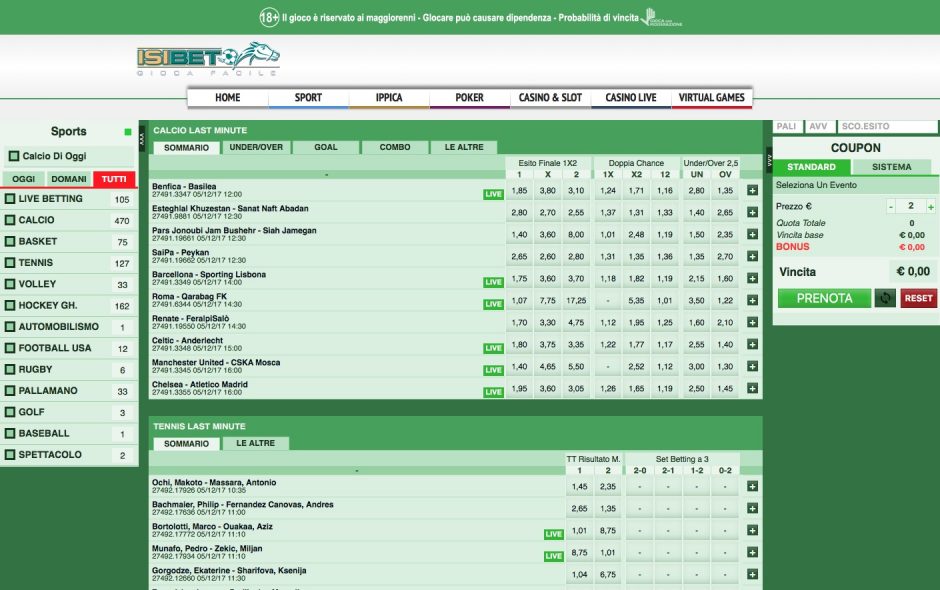Expand plus icon for Bortolotti - Ouakaa
940x590 pixels.
click(752, 530)
